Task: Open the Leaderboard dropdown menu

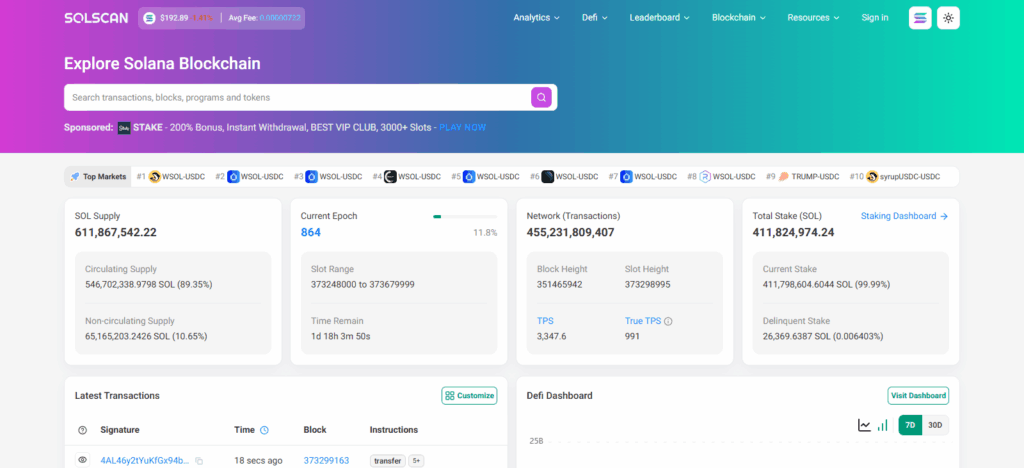Action: tap(660, 18)
